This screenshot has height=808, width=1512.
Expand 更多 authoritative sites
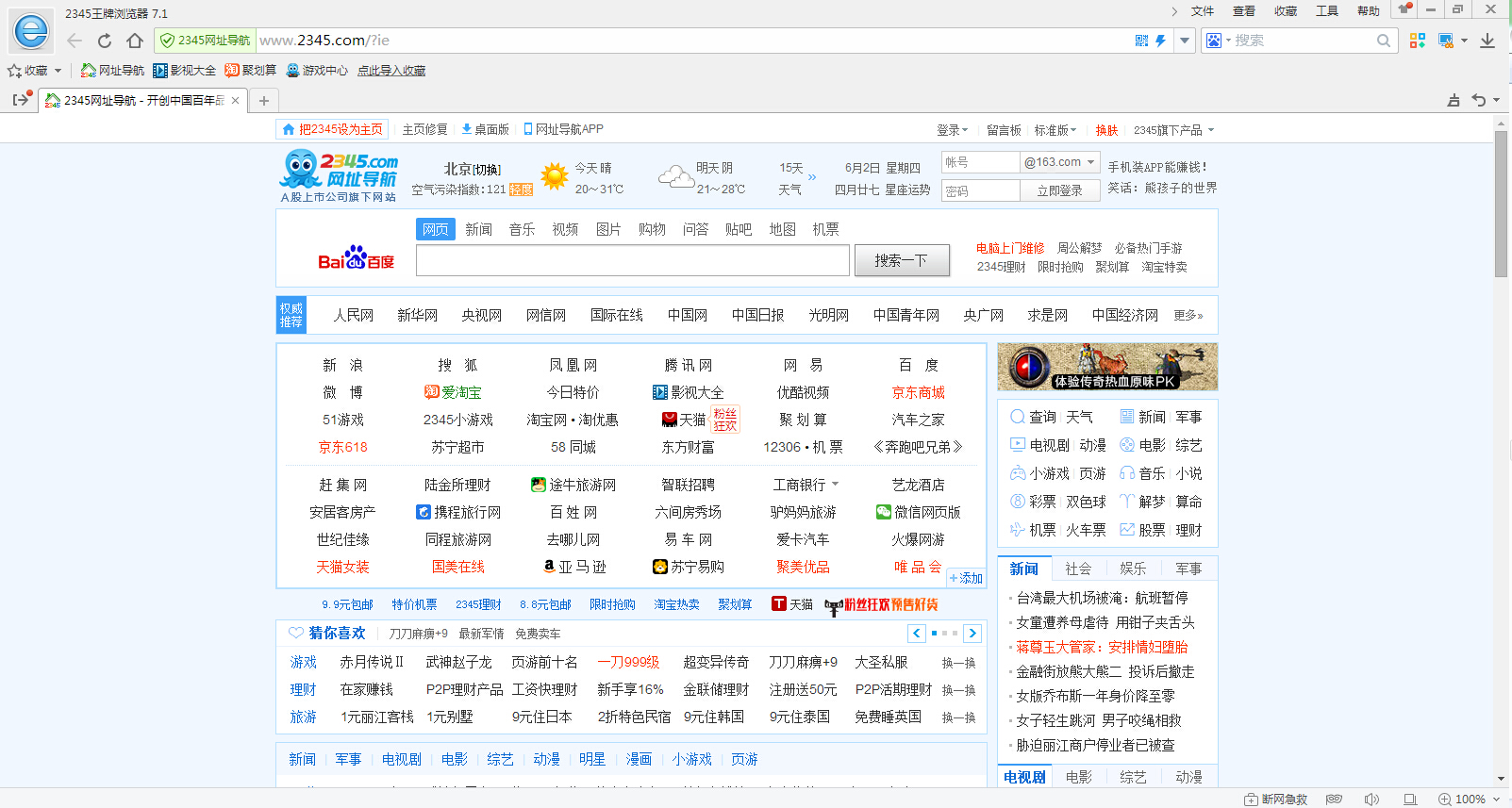[x=1188, y=316]
